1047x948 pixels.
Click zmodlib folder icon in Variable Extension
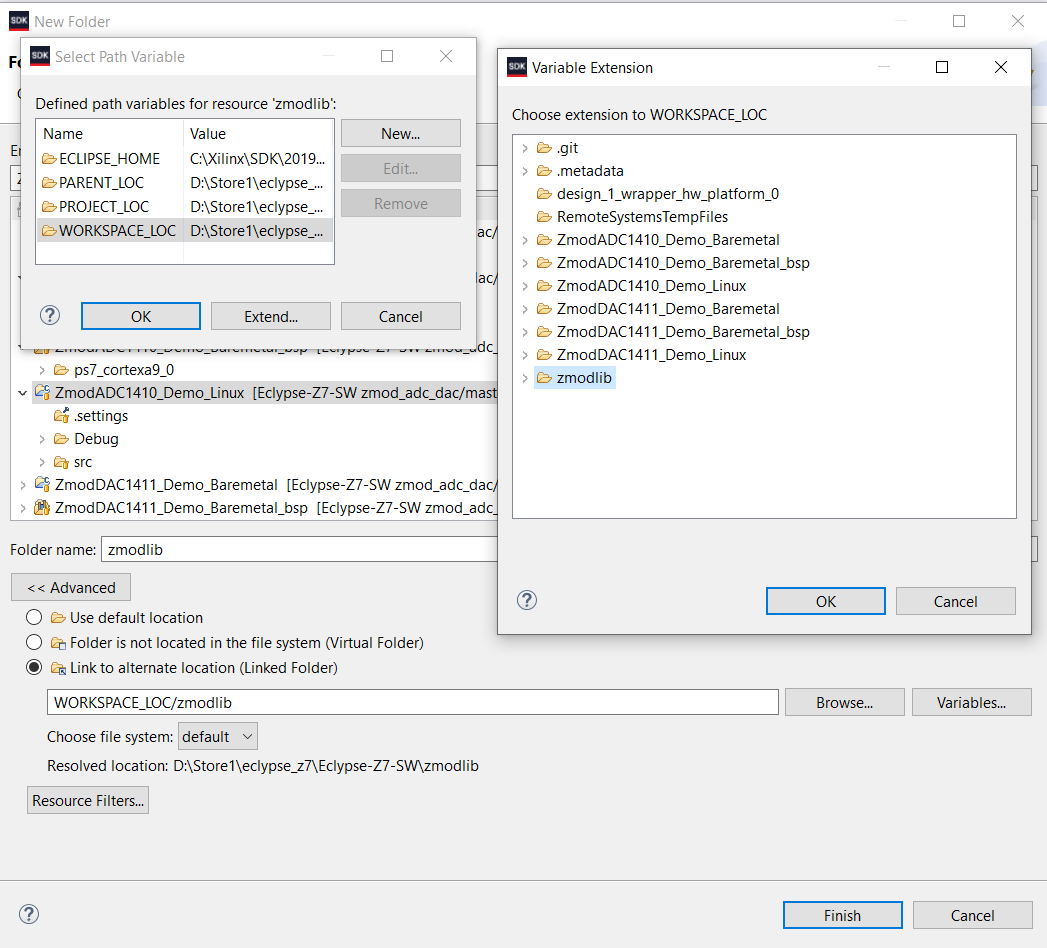coord(545,378)
